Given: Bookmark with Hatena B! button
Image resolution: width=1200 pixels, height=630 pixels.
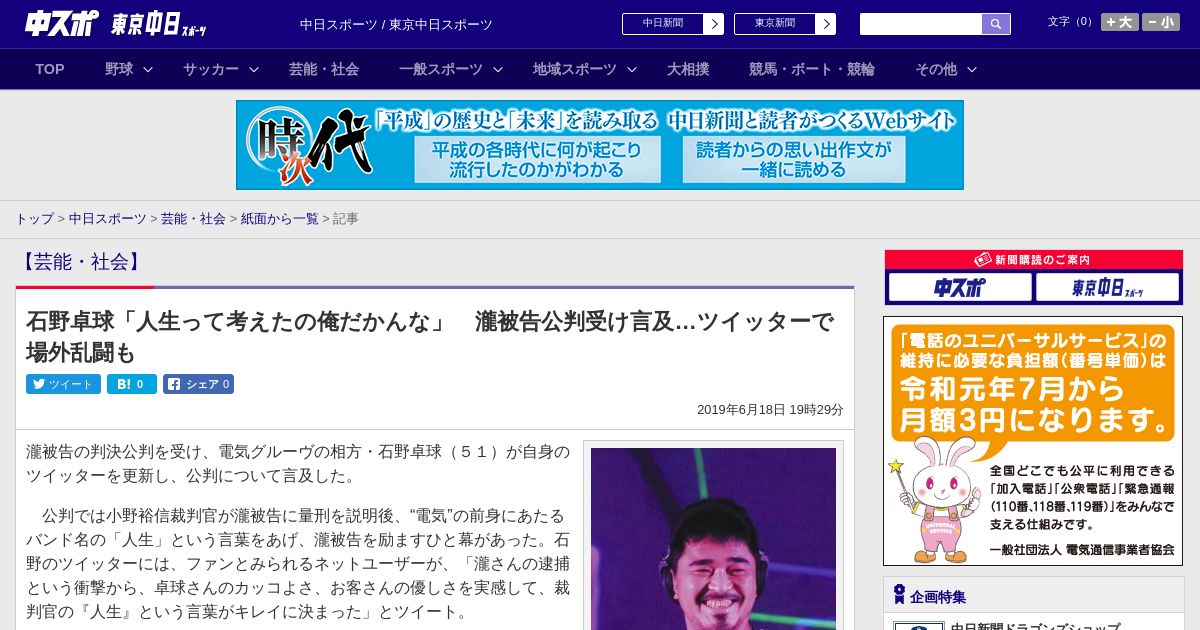Looking at the screenshot, I should click(132, 384).
